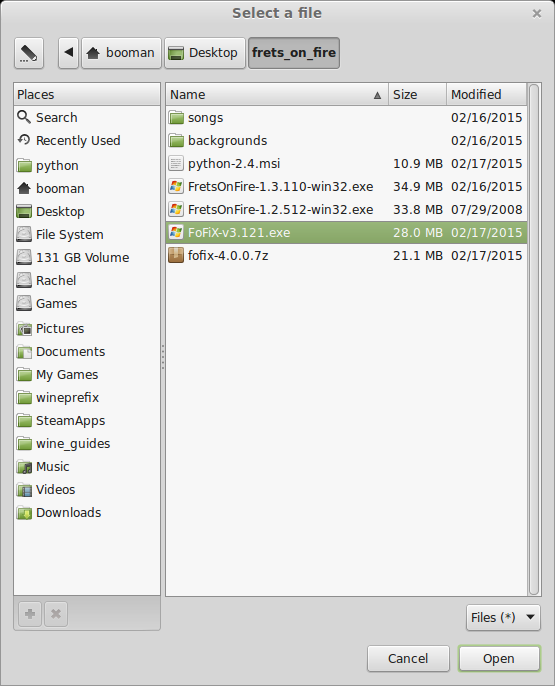Open the wine_guides folder icon

pos(24,443)
